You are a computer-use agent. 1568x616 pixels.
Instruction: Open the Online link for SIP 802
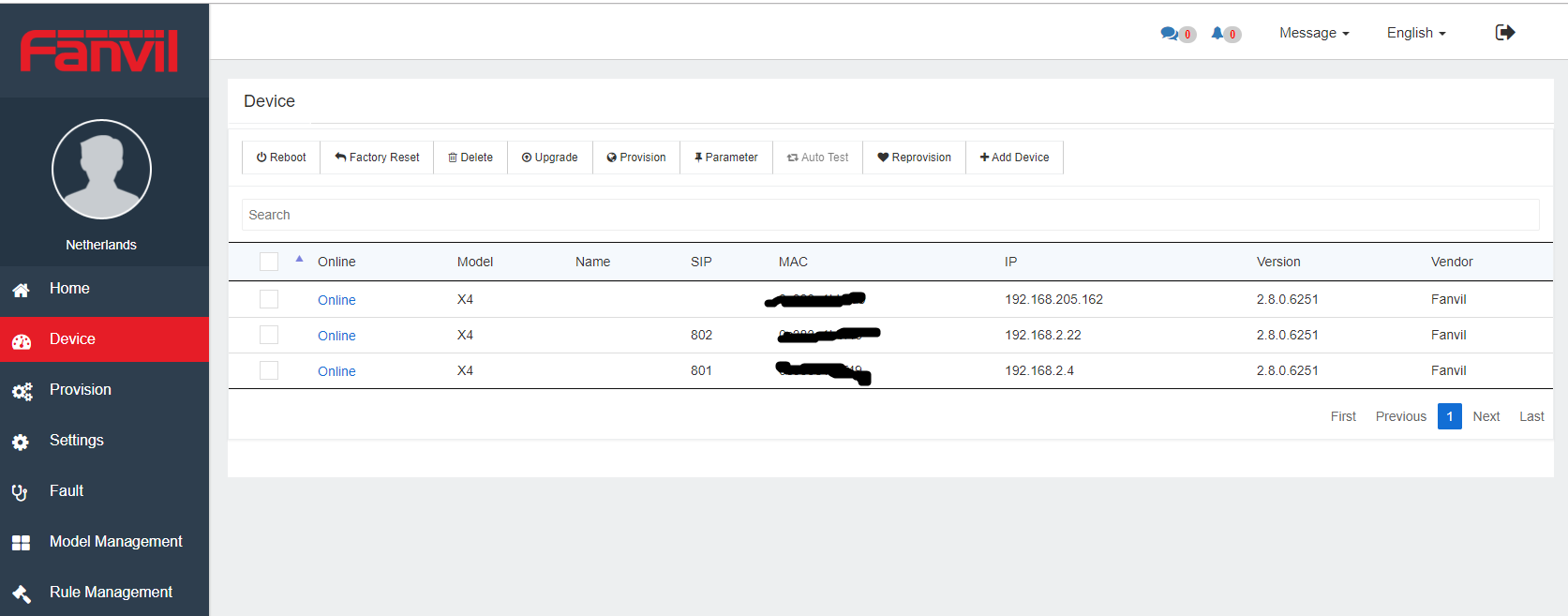pos(336,336)
